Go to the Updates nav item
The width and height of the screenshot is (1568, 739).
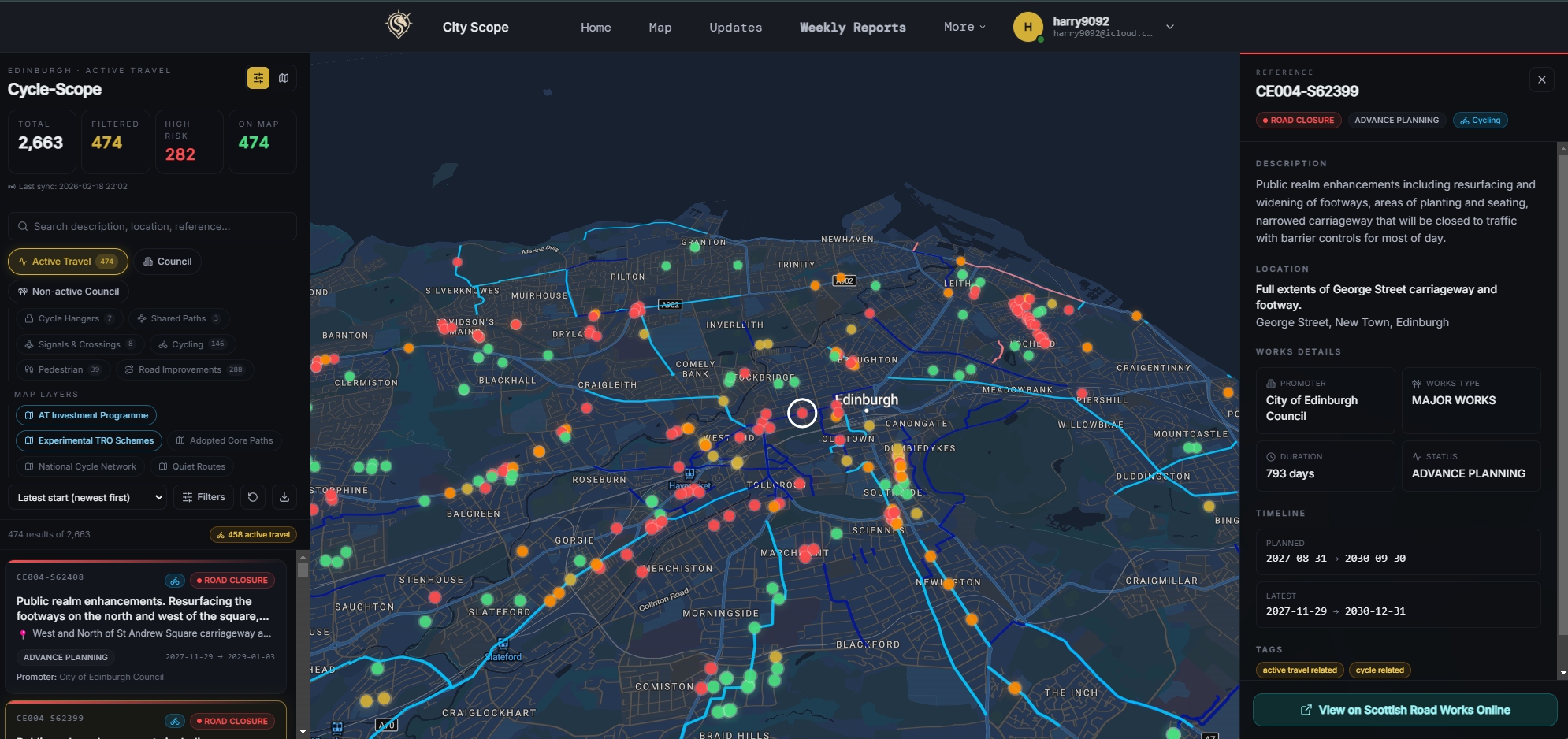click(735, 28)
